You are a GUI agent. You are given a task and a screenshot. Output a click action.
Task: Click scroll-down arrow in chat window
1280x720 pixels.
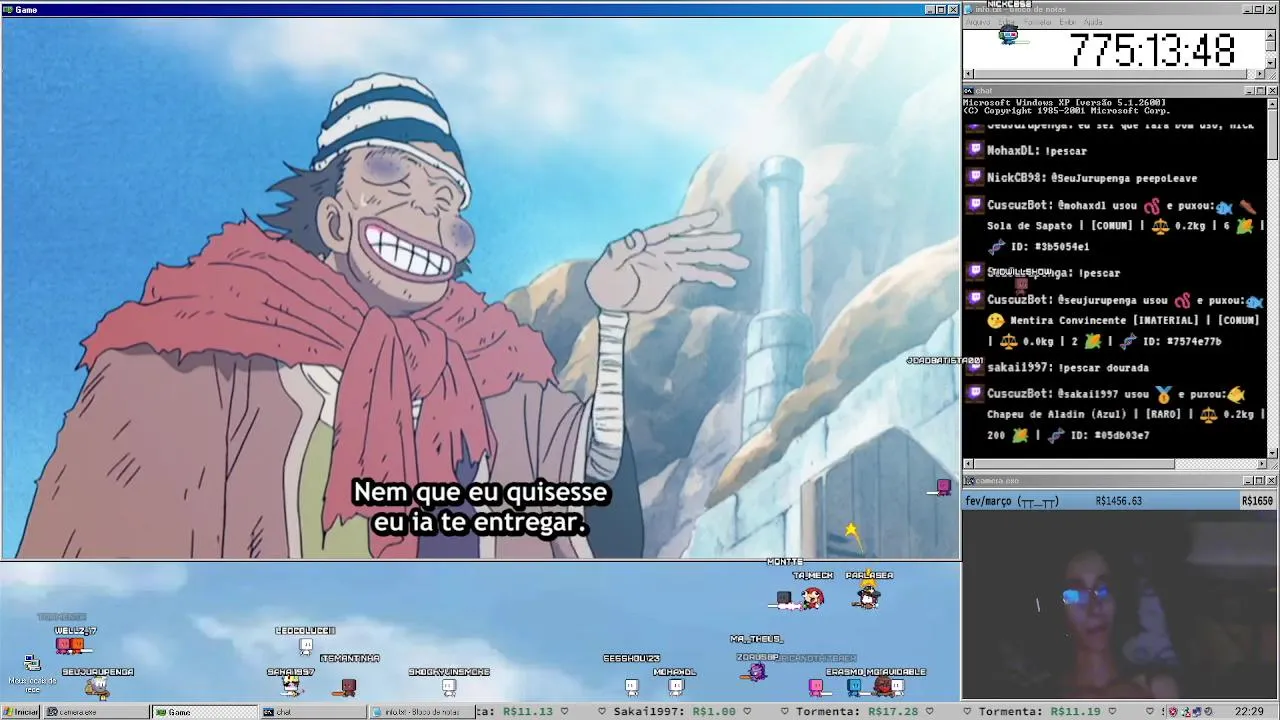pos(1272,453)
